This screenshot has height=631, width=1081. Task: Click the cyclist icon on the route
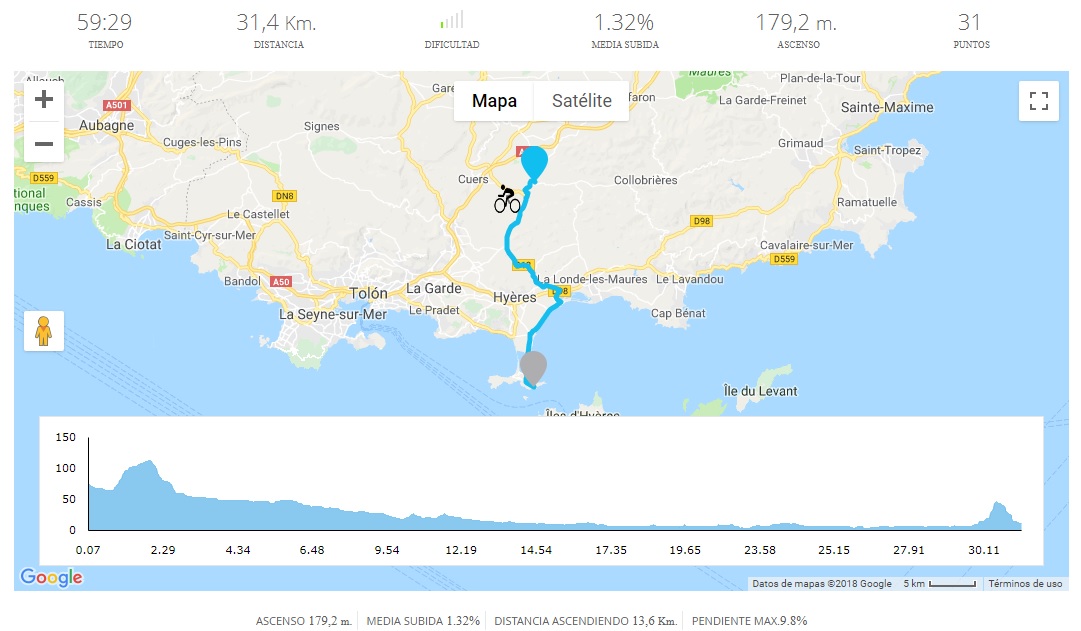pyautogui.click(x=507, y=199)
